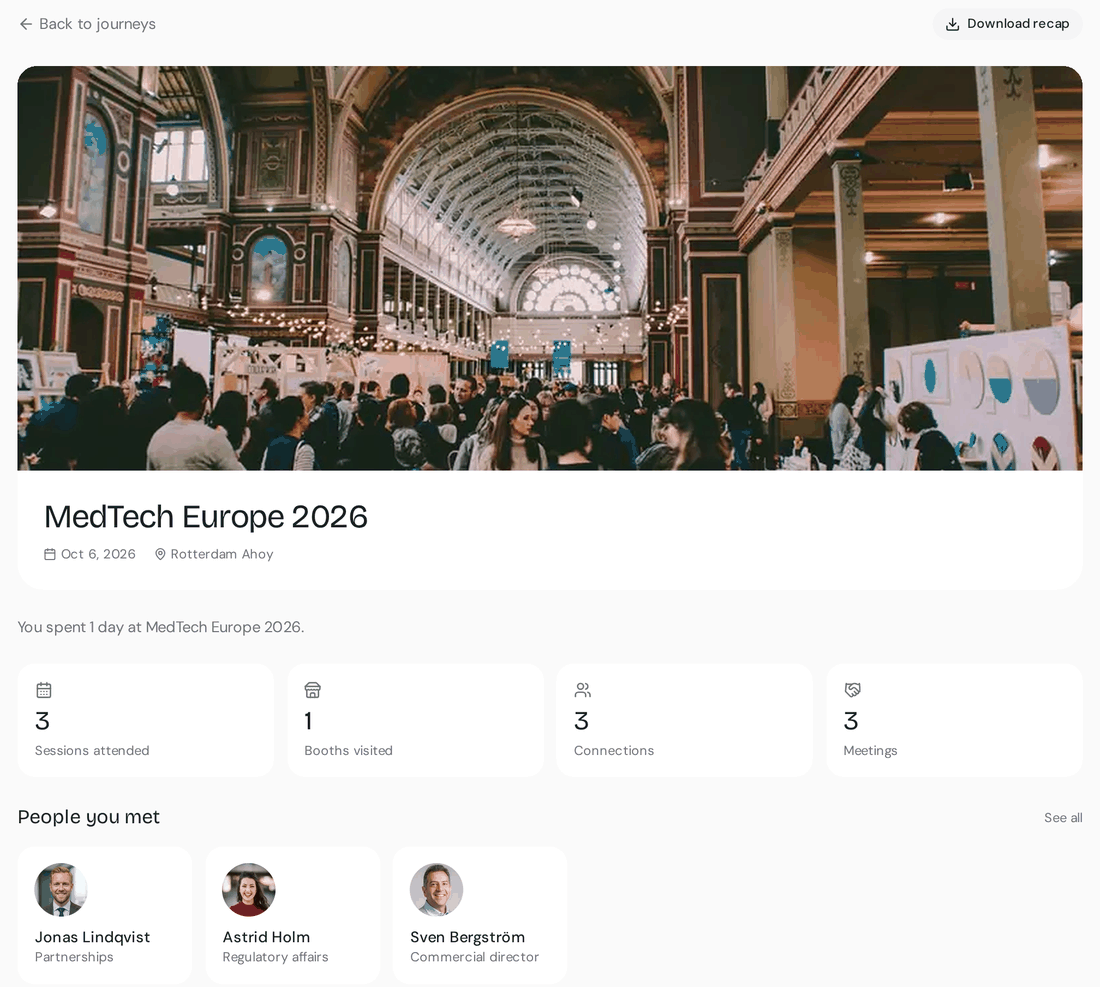Go back to journeys
The width and height of the screenshot is (1100, 987).
click(87, 24)
